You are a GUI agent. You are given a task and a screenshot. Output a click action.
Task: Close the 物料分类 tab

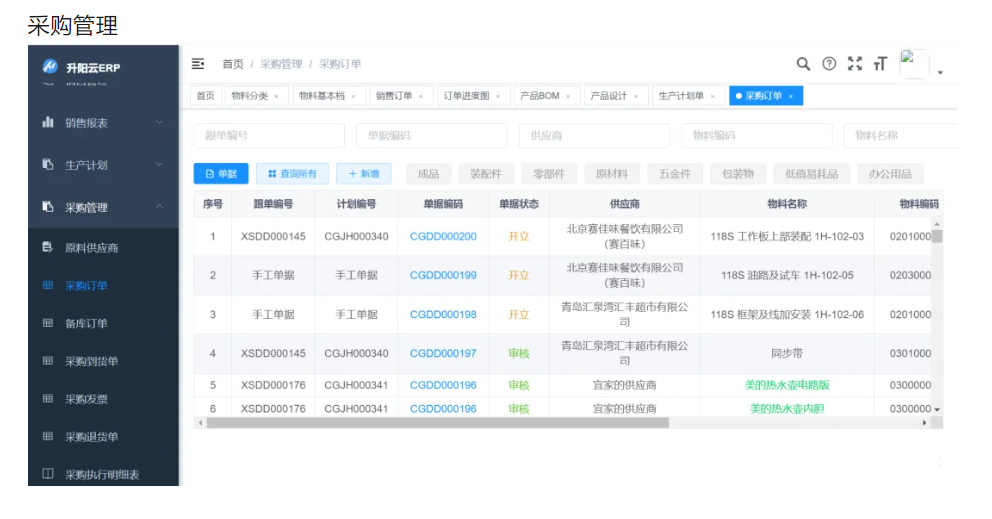click(276, 97)
